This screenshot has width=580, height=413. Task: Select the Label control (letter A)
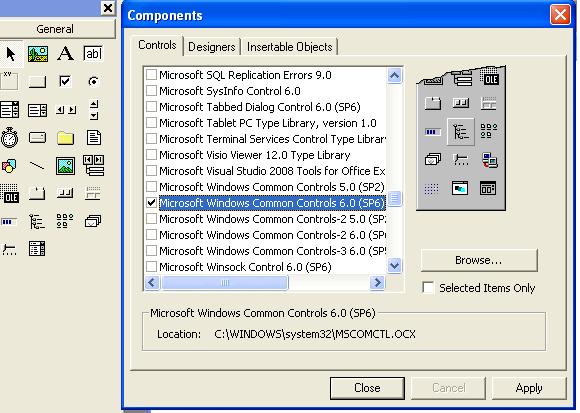pos(65,54)
